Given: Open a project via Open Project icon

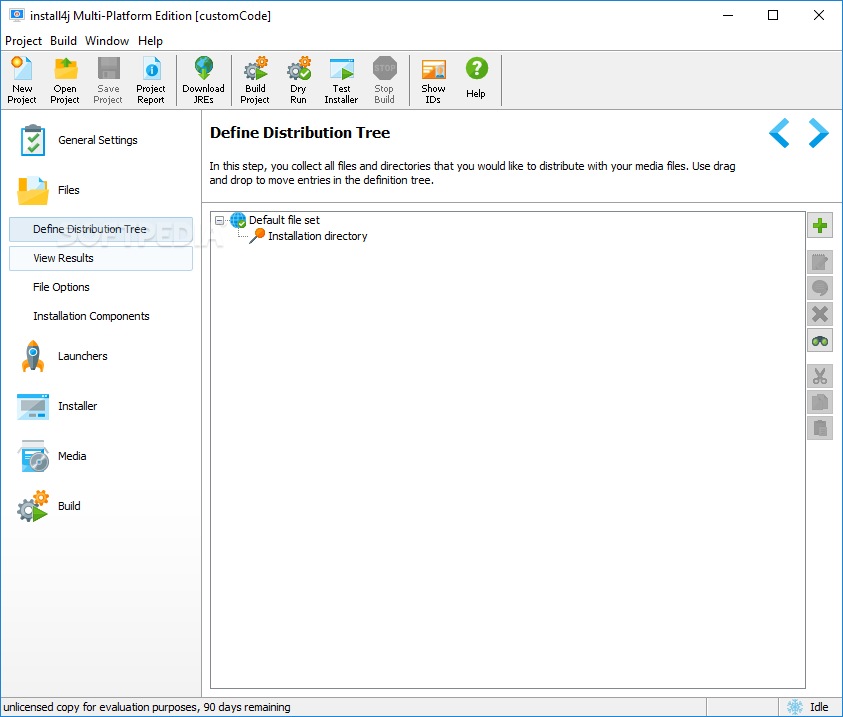Looking at the screenshot, I should tap(65, 80).
